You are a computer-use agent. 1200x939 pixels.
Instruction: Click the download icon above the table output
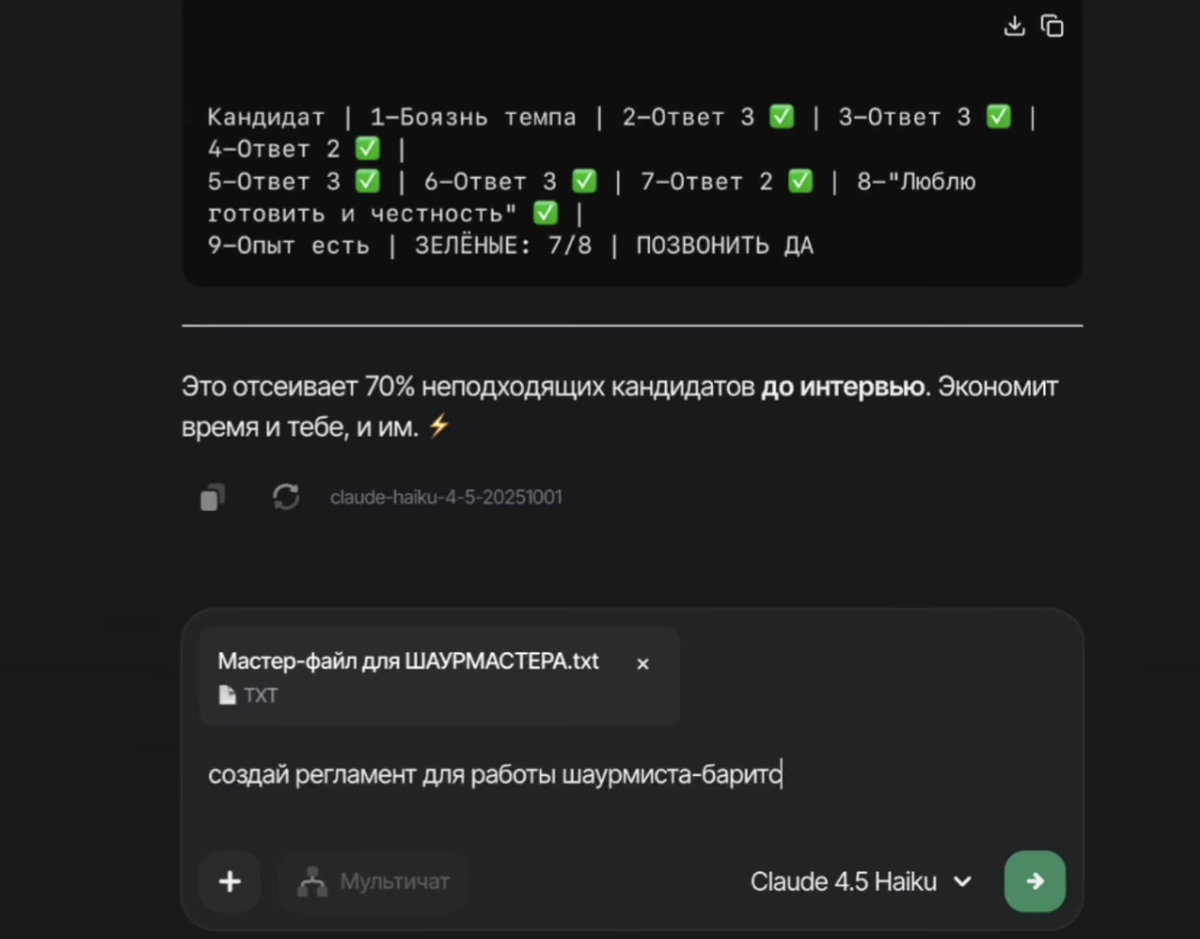tap(1014, 26)
